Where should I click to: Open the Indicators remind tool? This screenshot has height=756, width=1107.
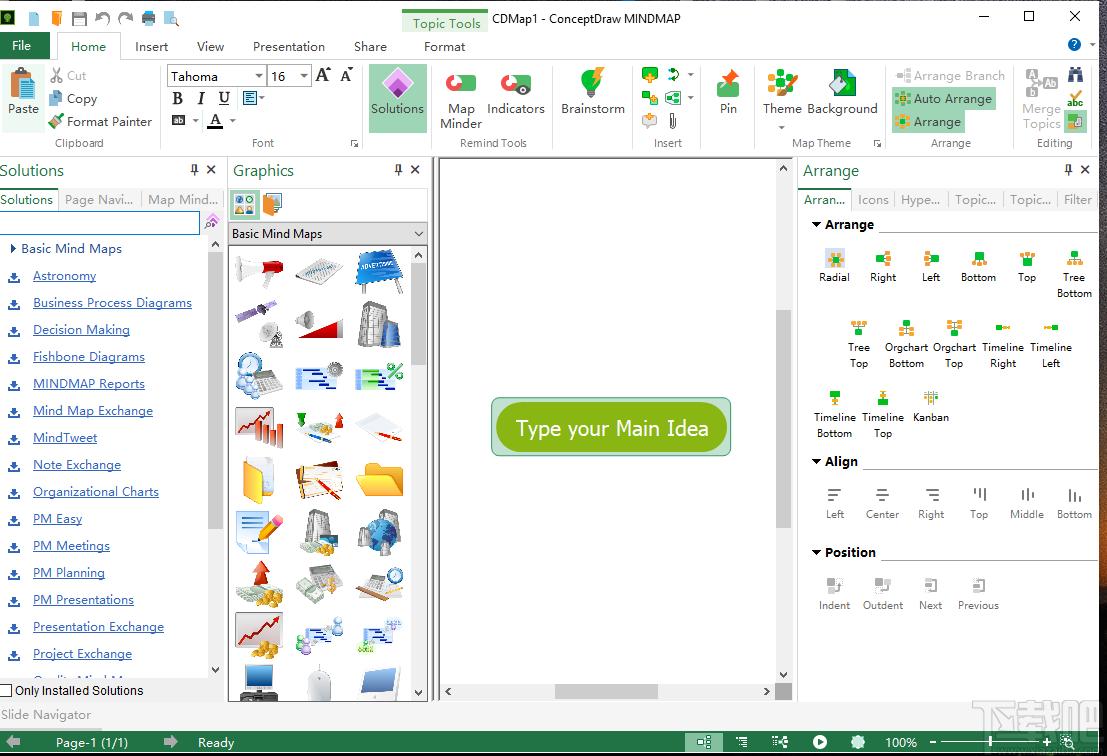tap(515, 93)
